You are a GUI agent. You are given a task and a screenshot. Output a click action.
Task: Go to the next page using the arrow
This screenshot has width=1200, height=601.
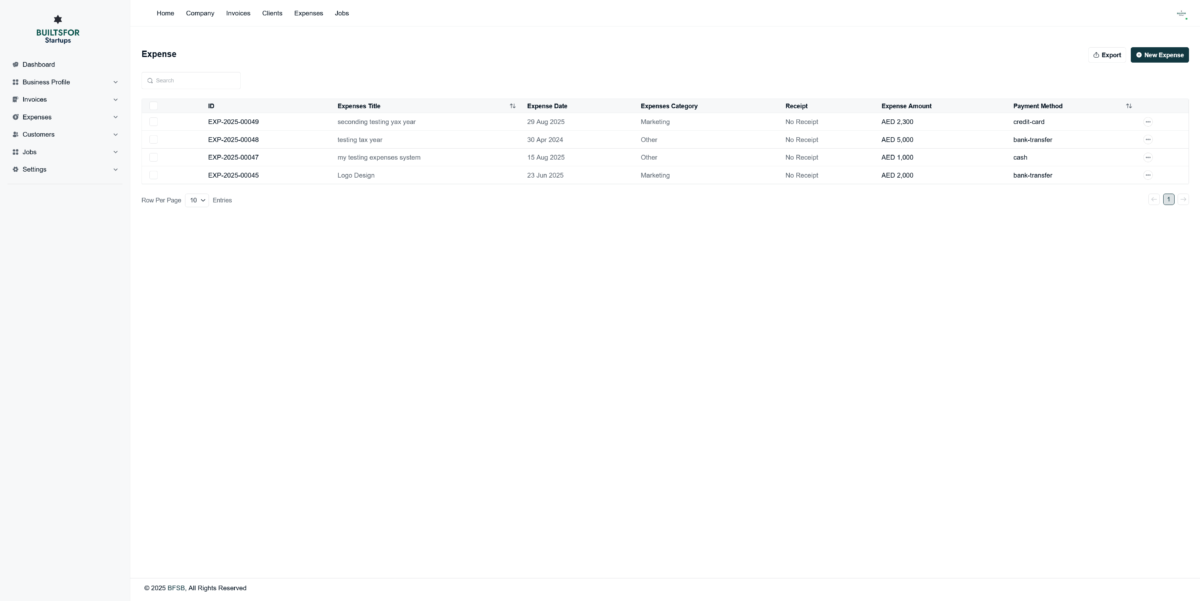tap(1183, 200)
